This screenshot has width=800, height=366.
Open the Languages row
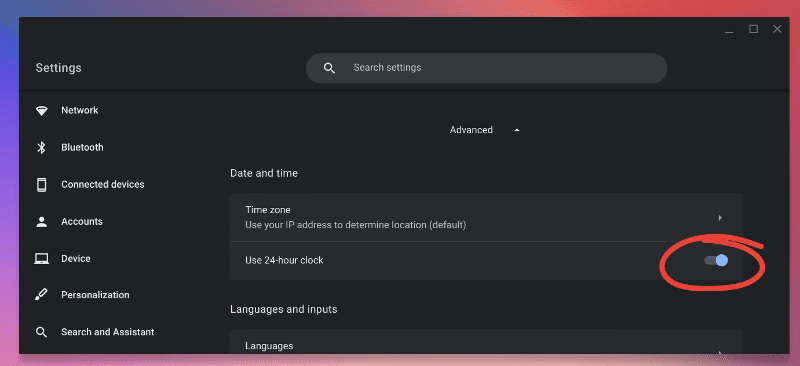tap(486, 342)
